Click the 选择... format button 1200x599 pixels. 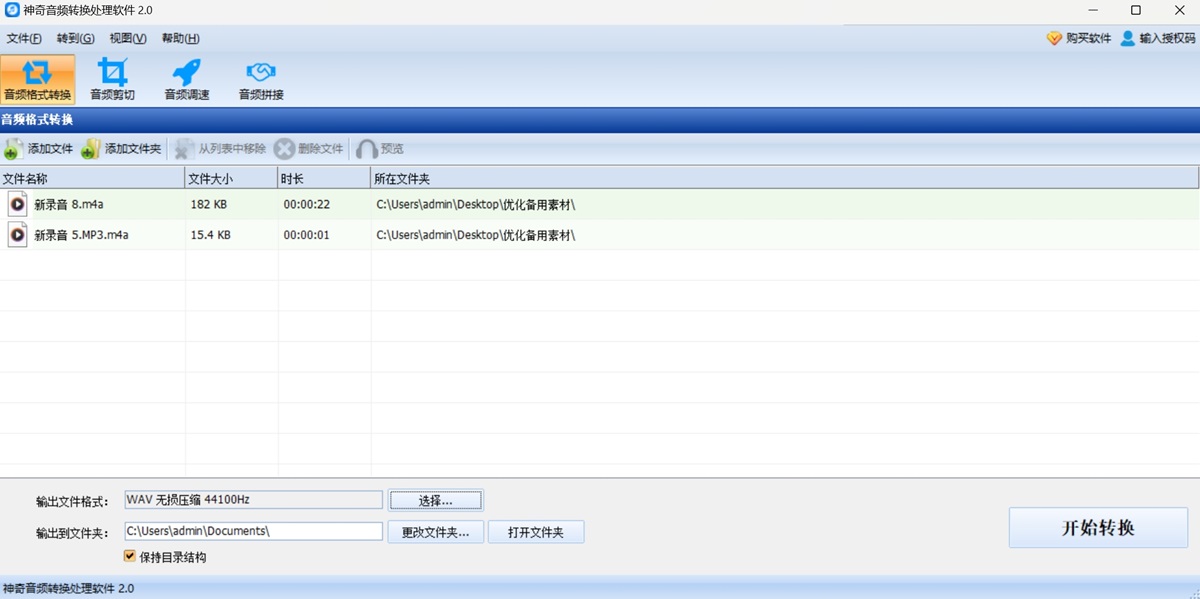436,500
